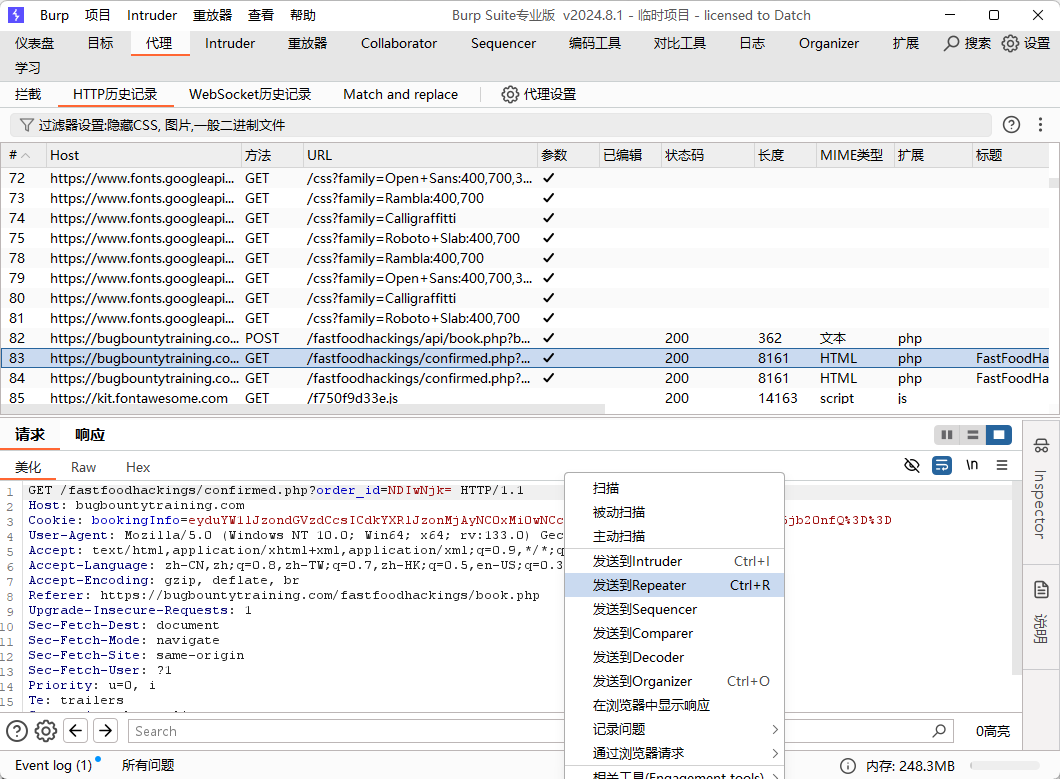Open the Burp menu
Viewport: 1060px width, 779px height.
pyautogui.click(x=54, y=15)
